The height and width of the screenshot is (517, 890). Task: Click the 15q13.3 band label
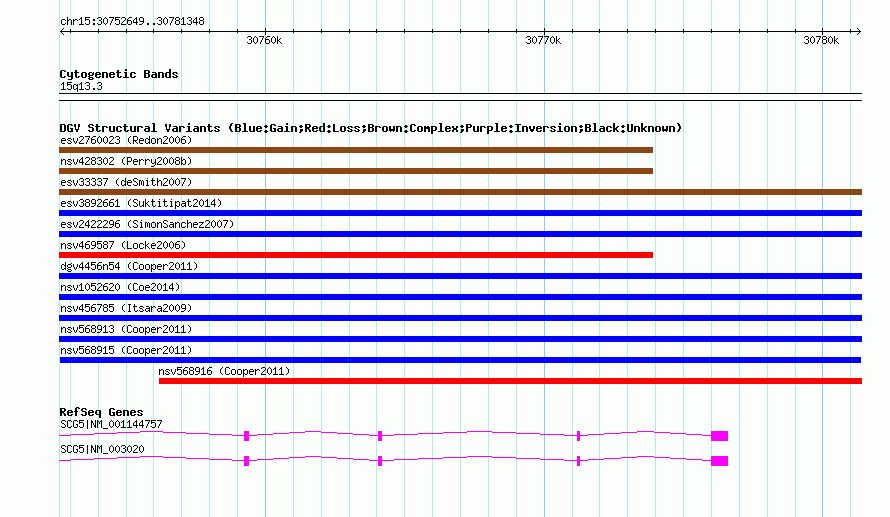pos(81,86)
